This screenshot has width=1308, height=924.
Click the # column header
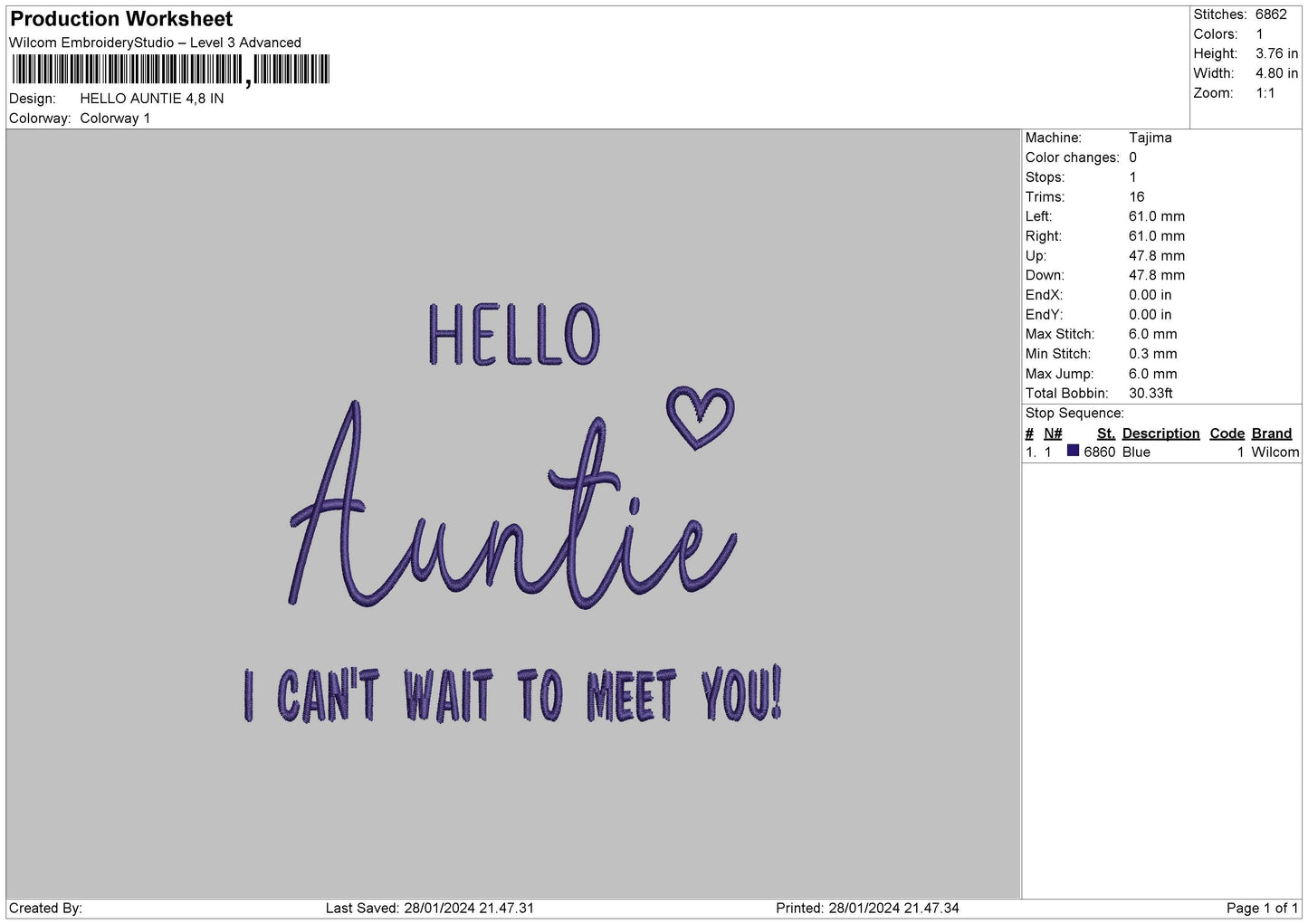click(1029, 433)
